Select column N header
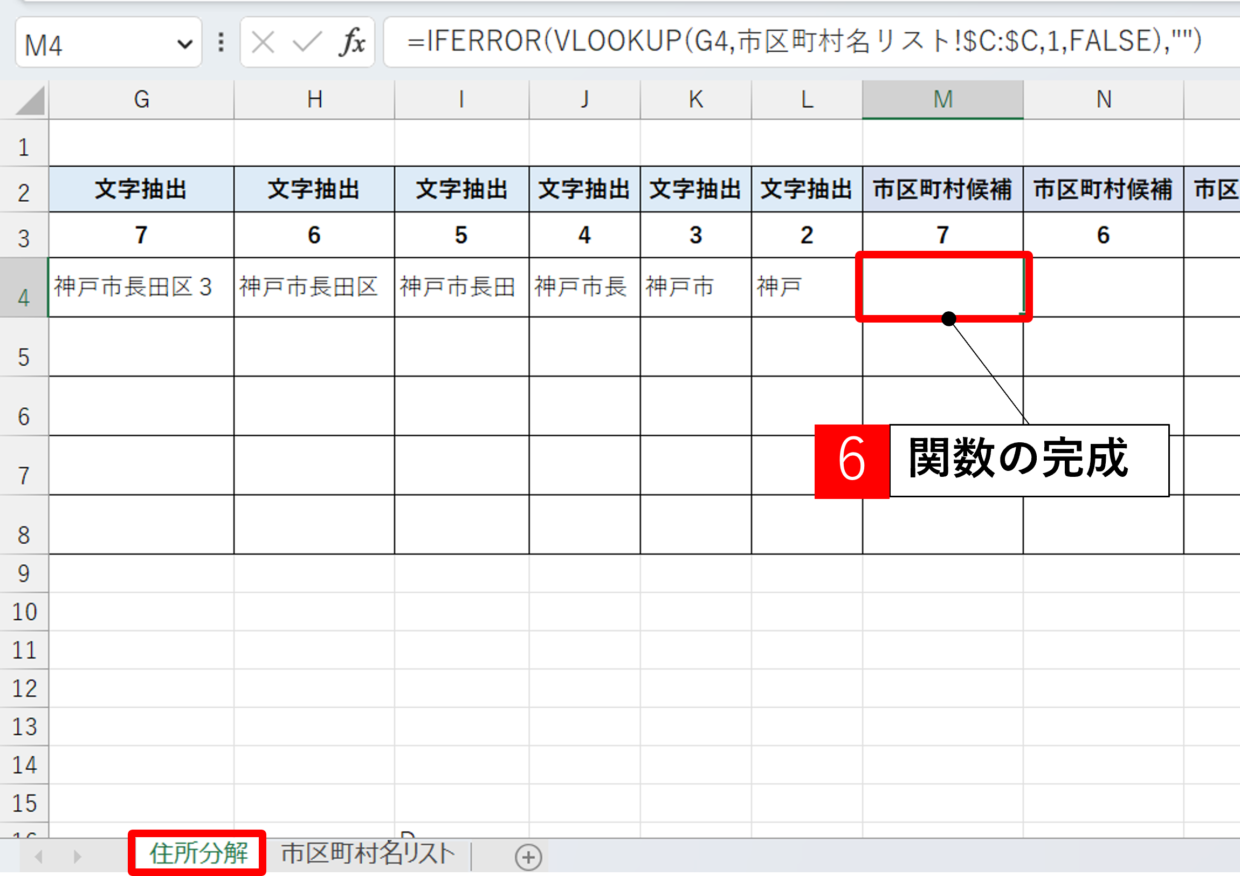The width and height of the screenshot is (1240, 876). 1103,99
